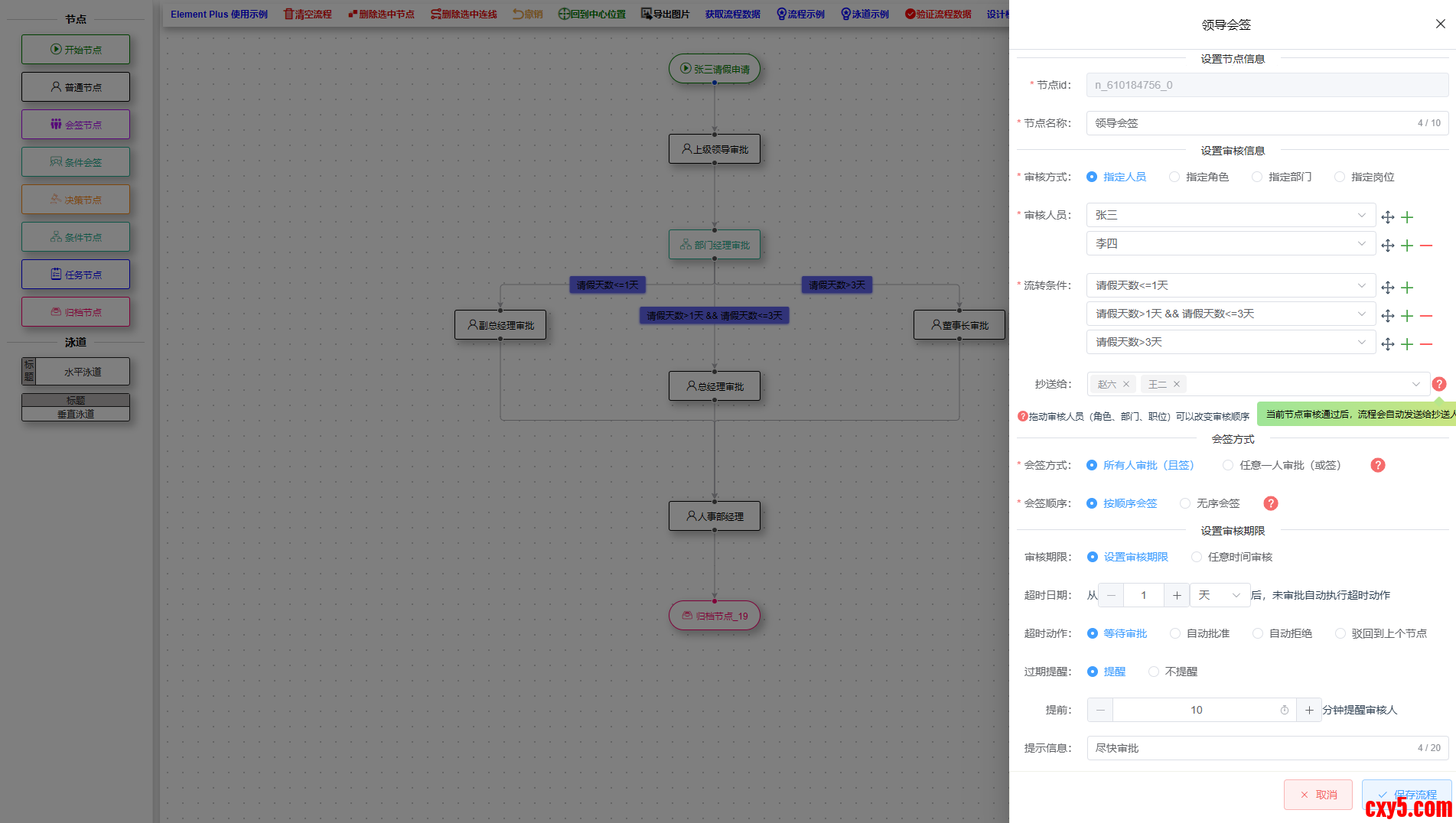This screenshot has width=1456, height=823.
Task: Click the 保存流程 button
Action: click(1406, 795)
